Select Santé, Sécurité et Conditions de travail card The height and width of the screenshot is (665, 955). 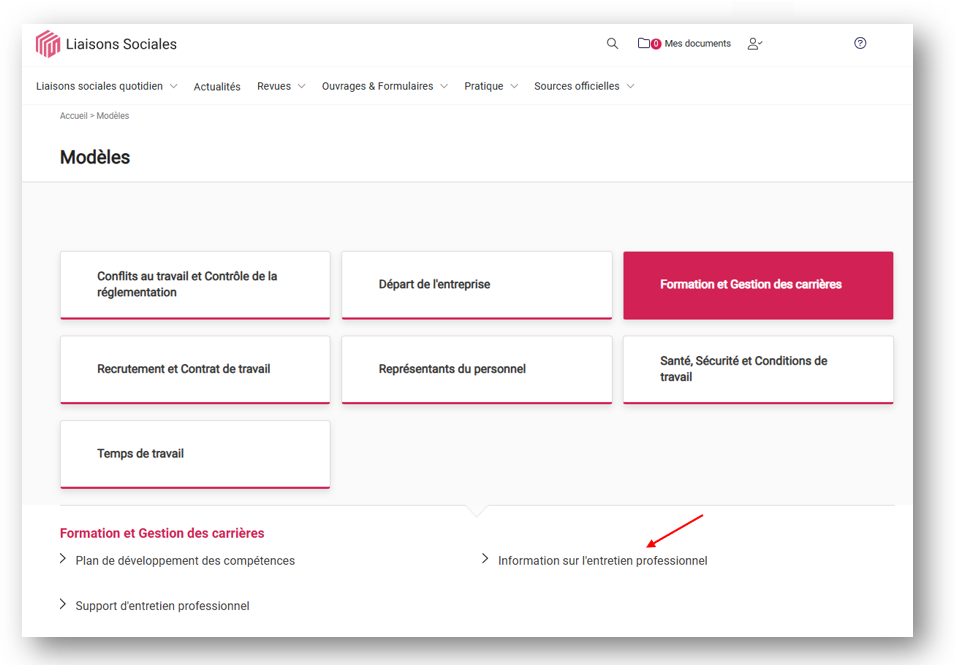coord(758,370)
